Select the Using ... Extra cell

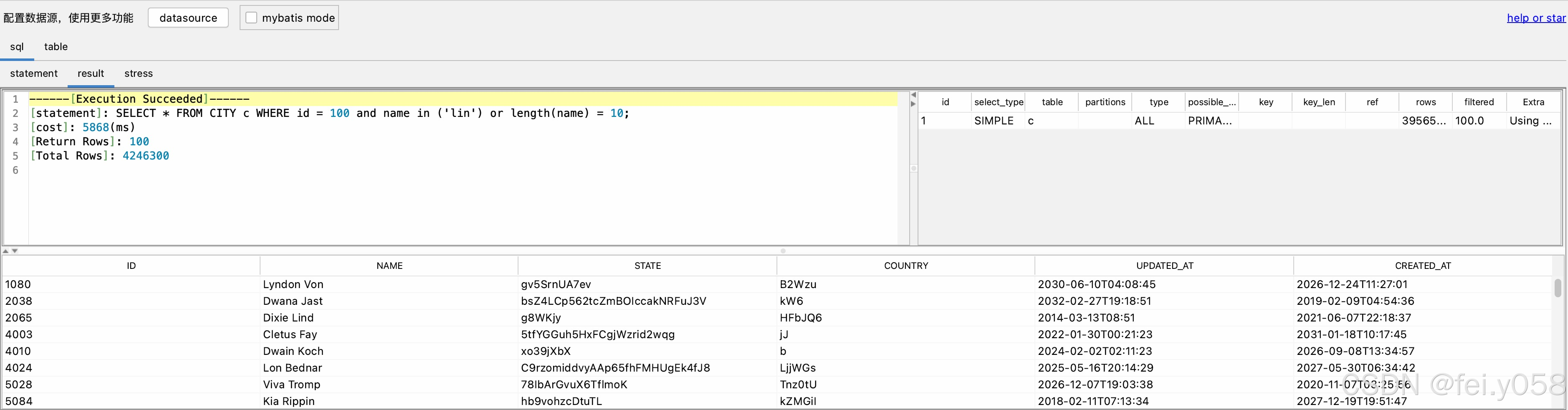pyautogui.click(x=1533, y=121)
